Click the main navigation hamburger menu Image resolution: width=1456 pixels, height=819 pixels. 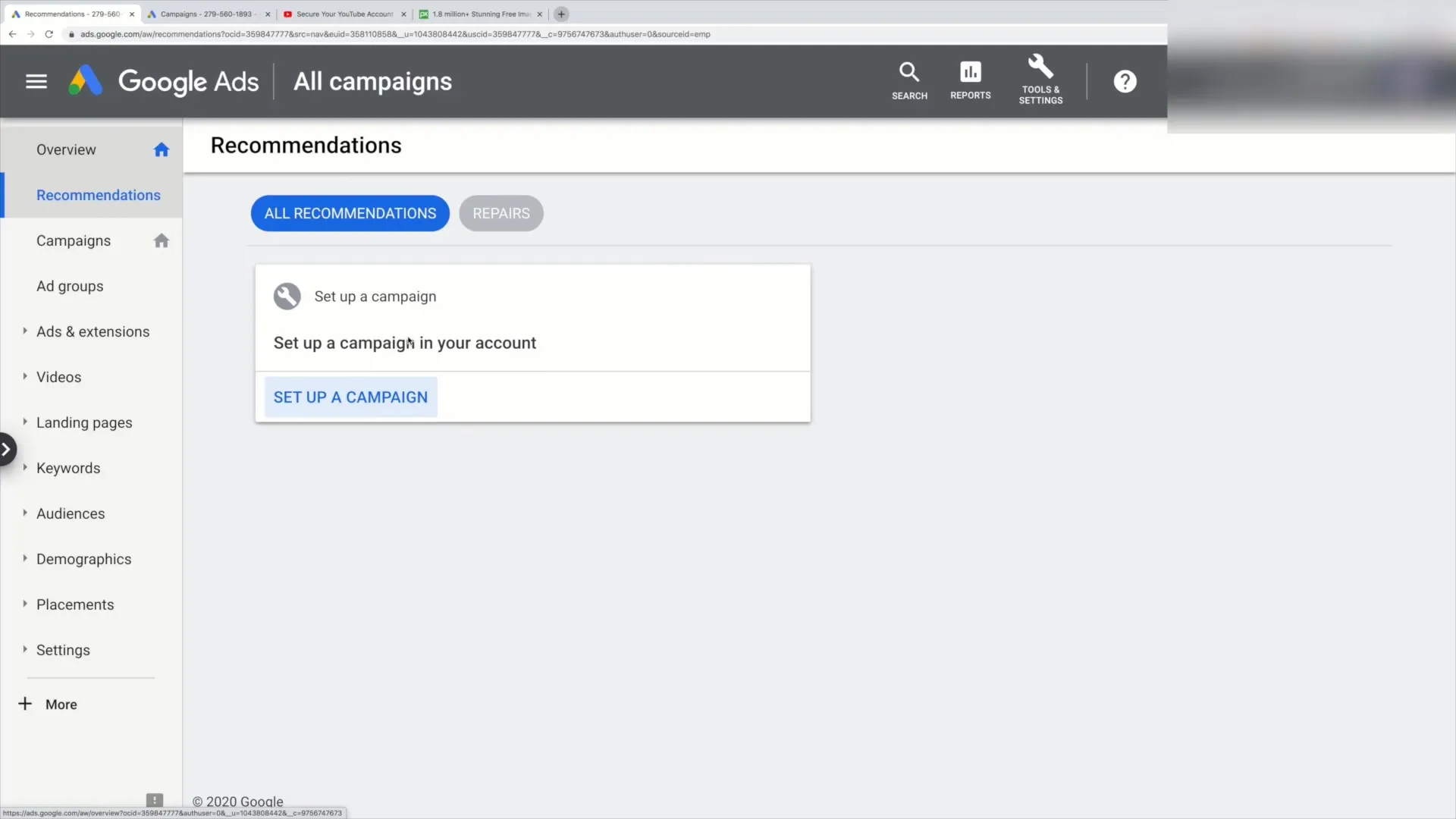pos(36,80)
